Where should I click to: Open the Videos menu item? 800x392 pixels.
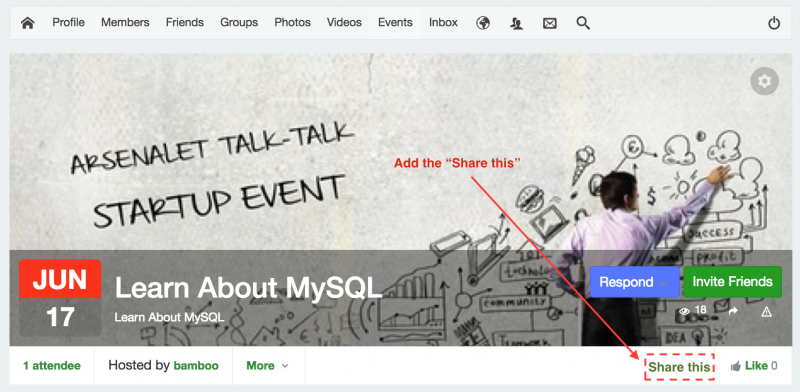344,22
